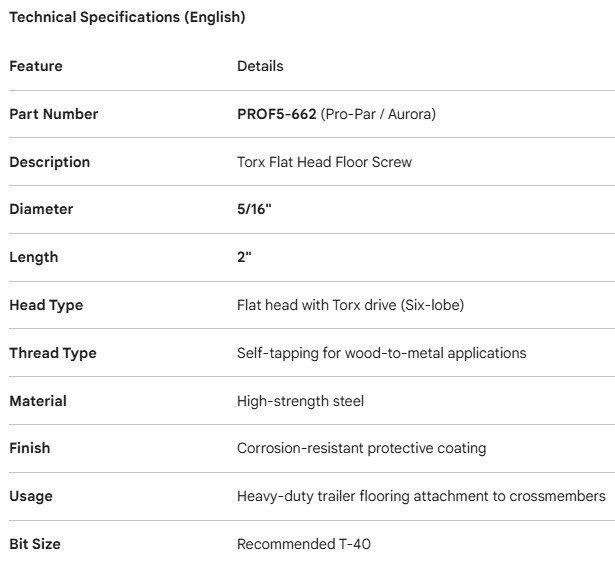Viewport: 615px width, 562px height.
Task: Click the High-strength steel material value
Action: click(300, 401)
